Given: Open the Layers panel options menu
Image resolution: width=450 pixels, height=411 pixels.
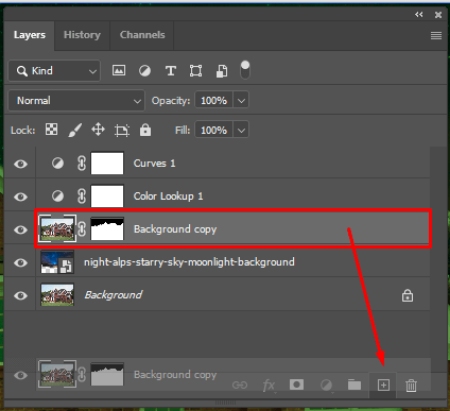Looking at the screenshot, I should tap(436, 35).
